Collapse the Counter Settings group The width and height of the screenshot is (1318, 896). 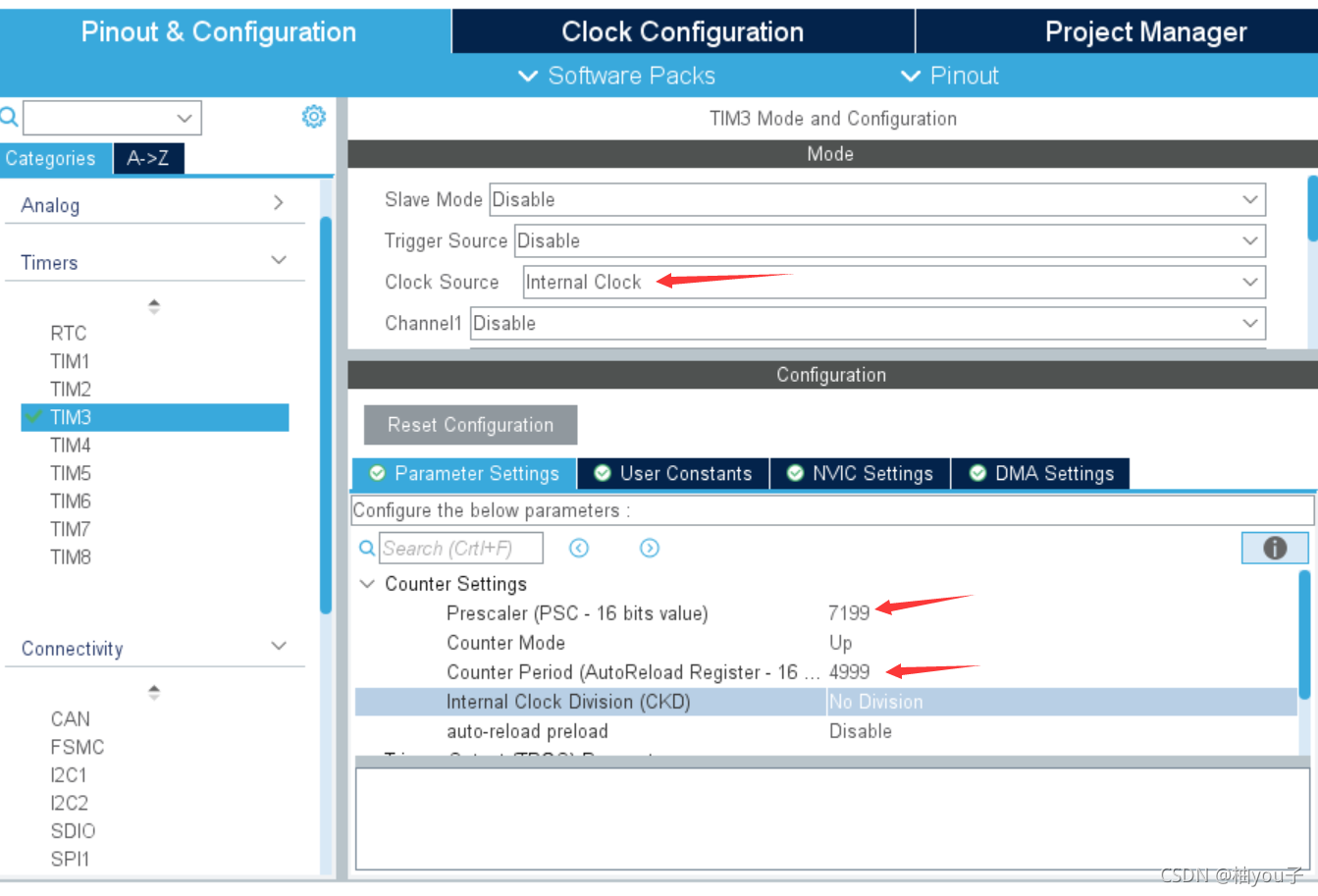367,584
